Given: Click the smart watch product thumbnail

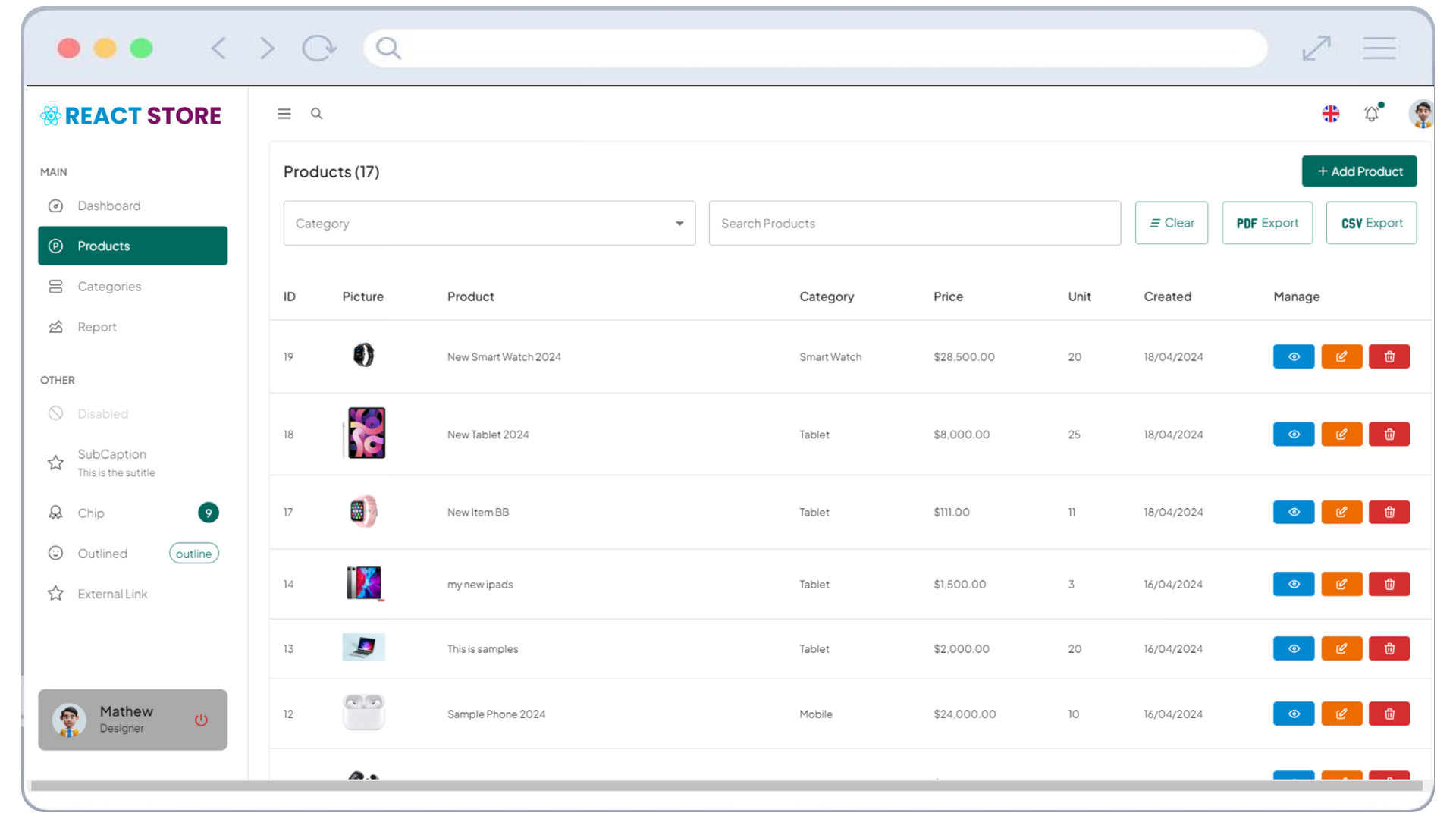Looking at the screenshot, I should pos(363,355).
